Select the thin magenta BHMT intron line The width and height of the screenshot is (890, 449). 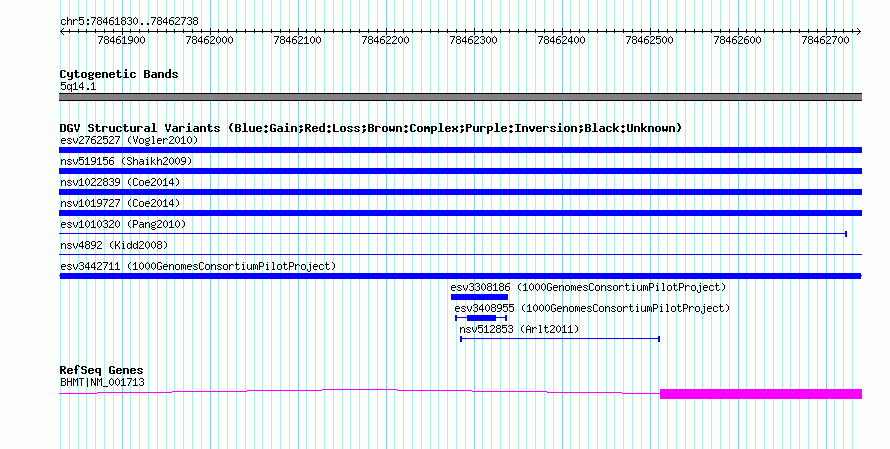[x=359, y=391]
